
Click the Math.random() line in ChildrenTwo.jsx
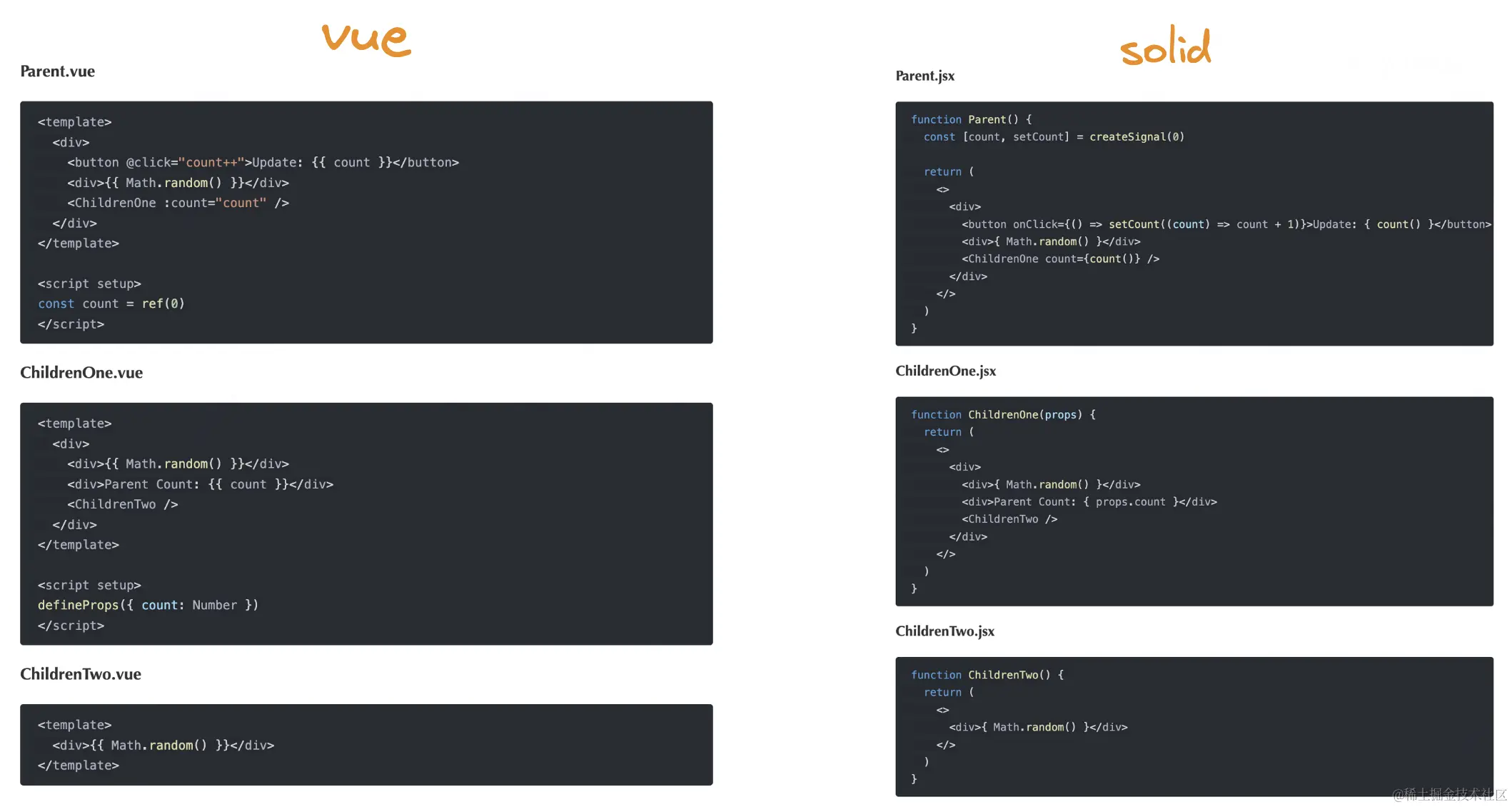coord(1038,727)
